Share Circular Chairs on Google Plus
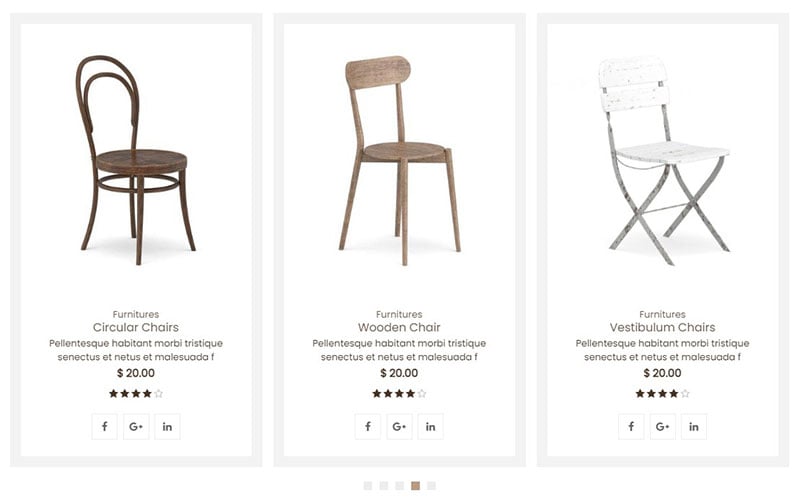 136,427
